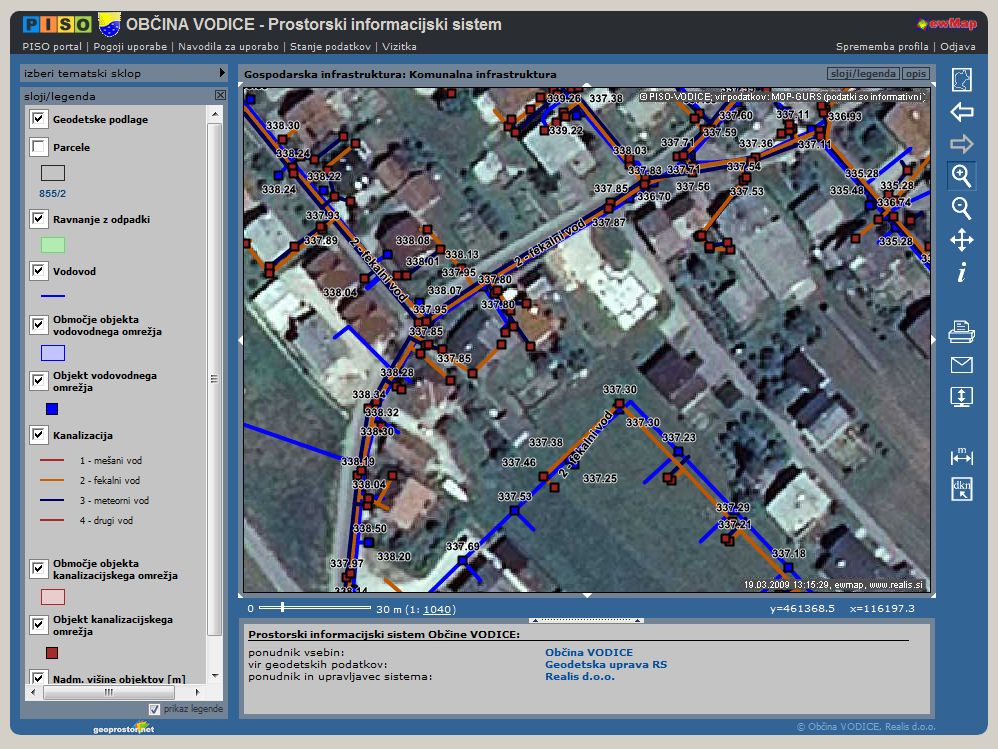Select the zoom in tool
The image size is (998, 749).
[961, 176]
